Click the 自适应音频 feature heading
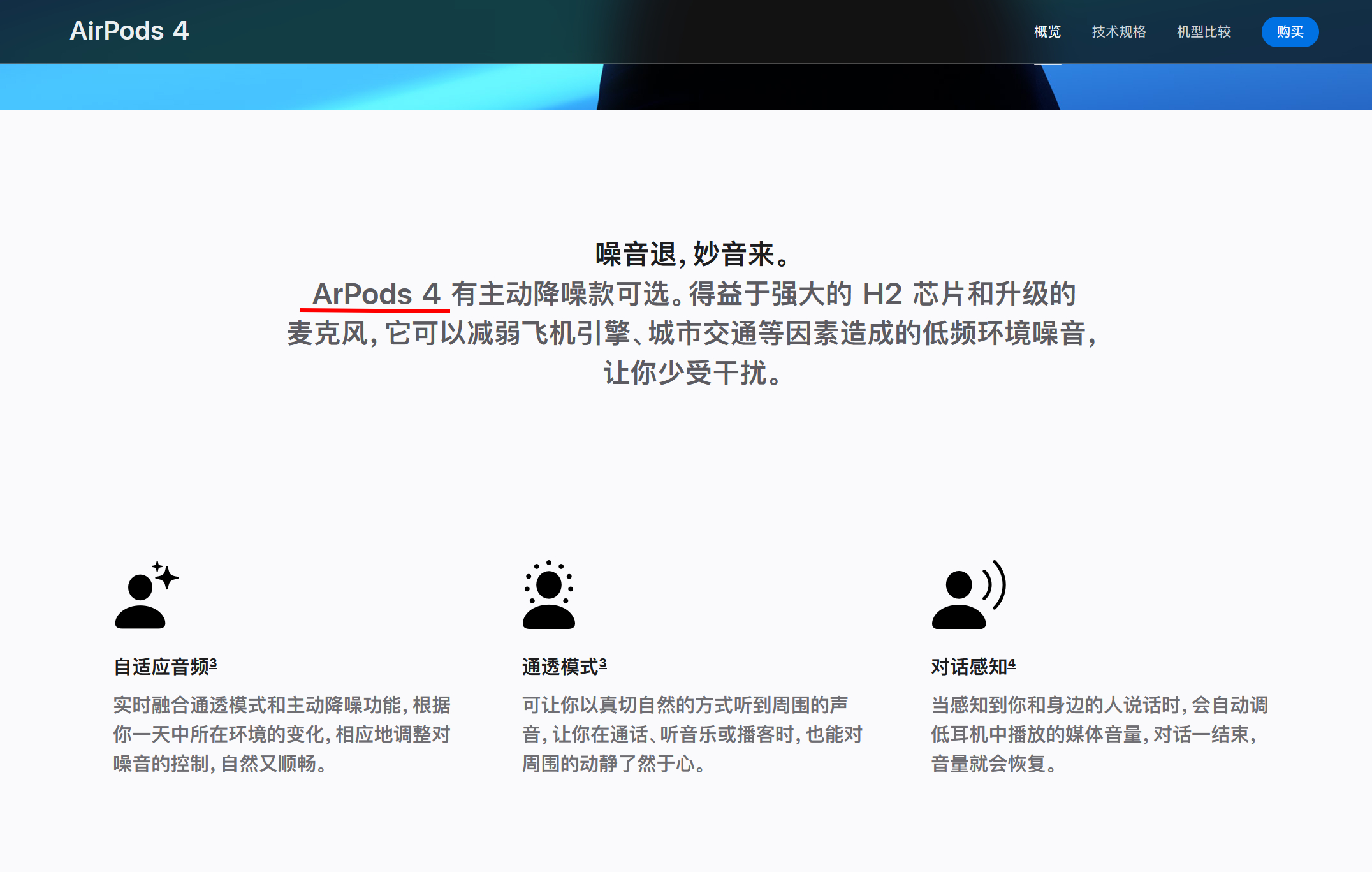1372x872 pixels. click(x=161, y=667)
